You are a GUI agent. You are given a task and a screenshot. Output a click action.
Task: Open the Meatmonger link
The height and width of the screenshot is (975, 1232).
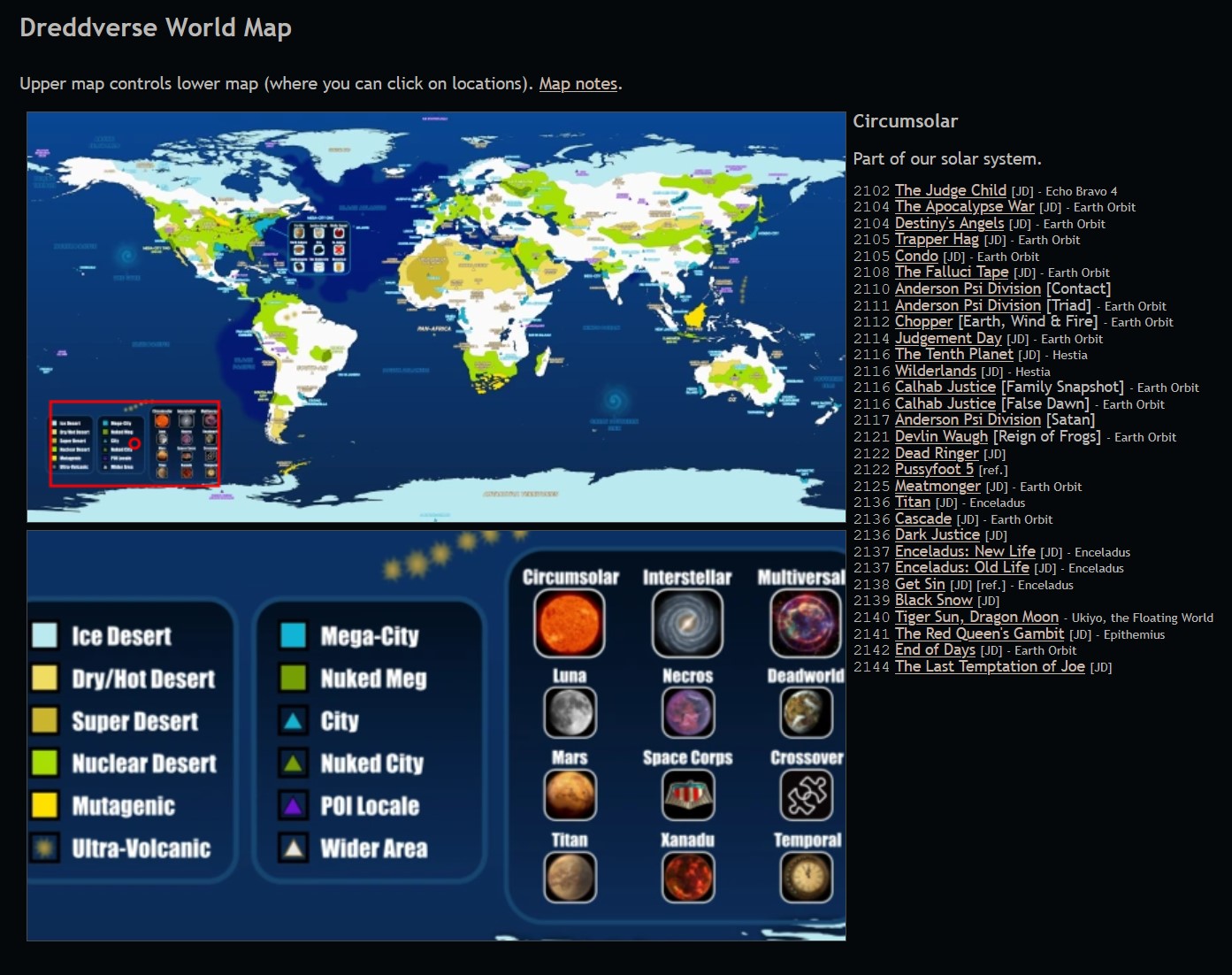(x=937, y=487)
